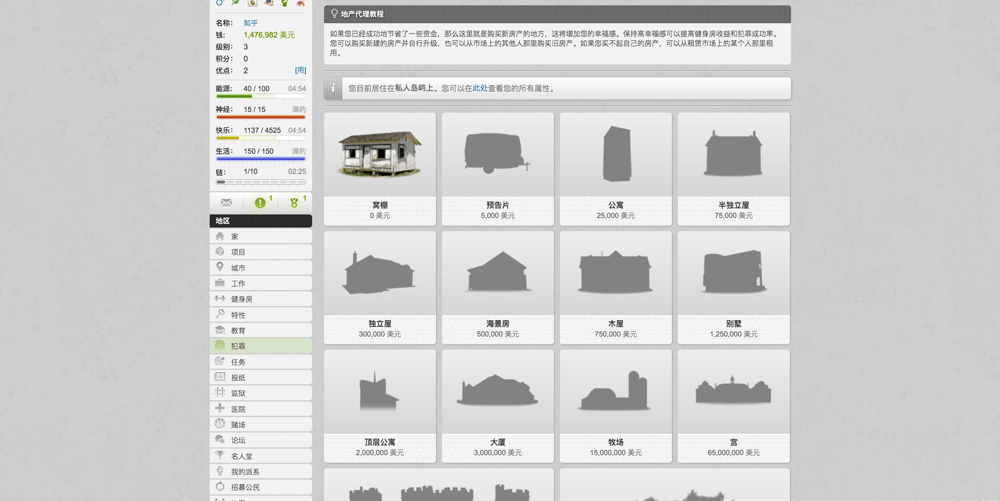Click the prison bars icon beside 监狱
The image size is (1000, 501).
coord(220,393)
